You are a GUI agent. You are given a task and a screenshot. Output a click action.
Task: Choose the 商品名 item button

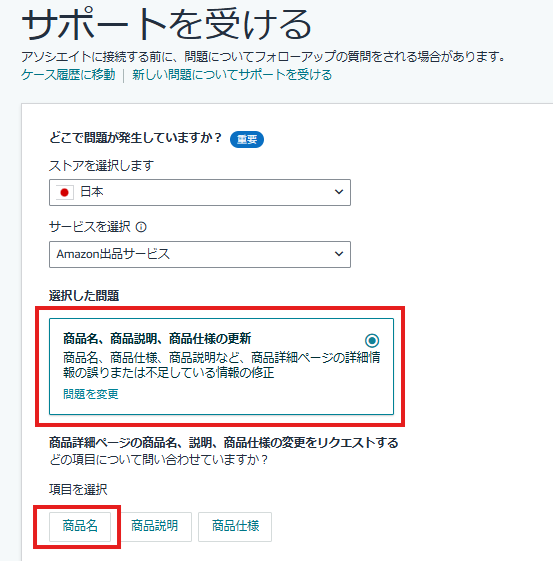[x=80, y=527]
